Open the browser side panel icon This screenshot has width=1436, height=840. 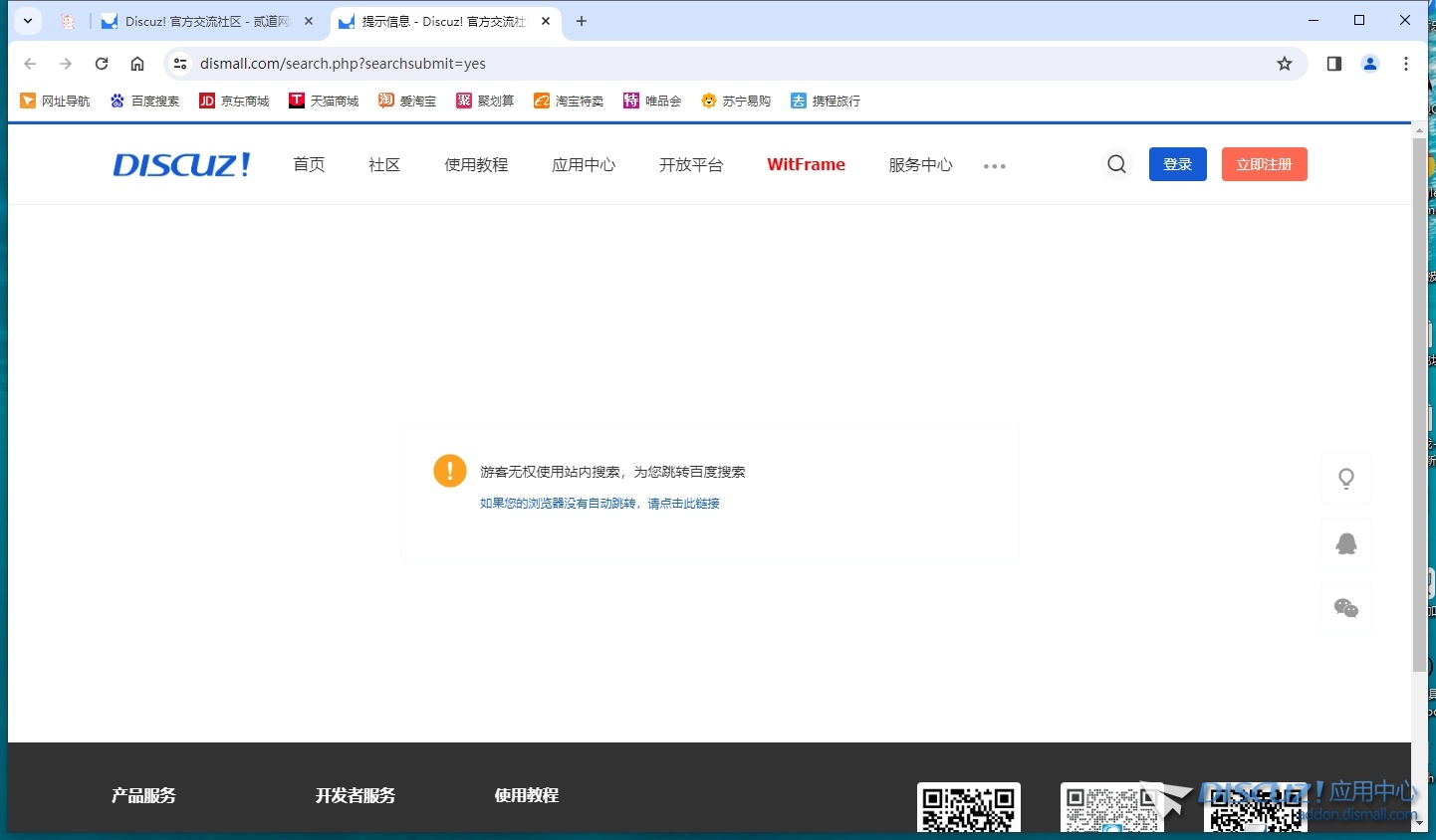[x=1334, y=64]
